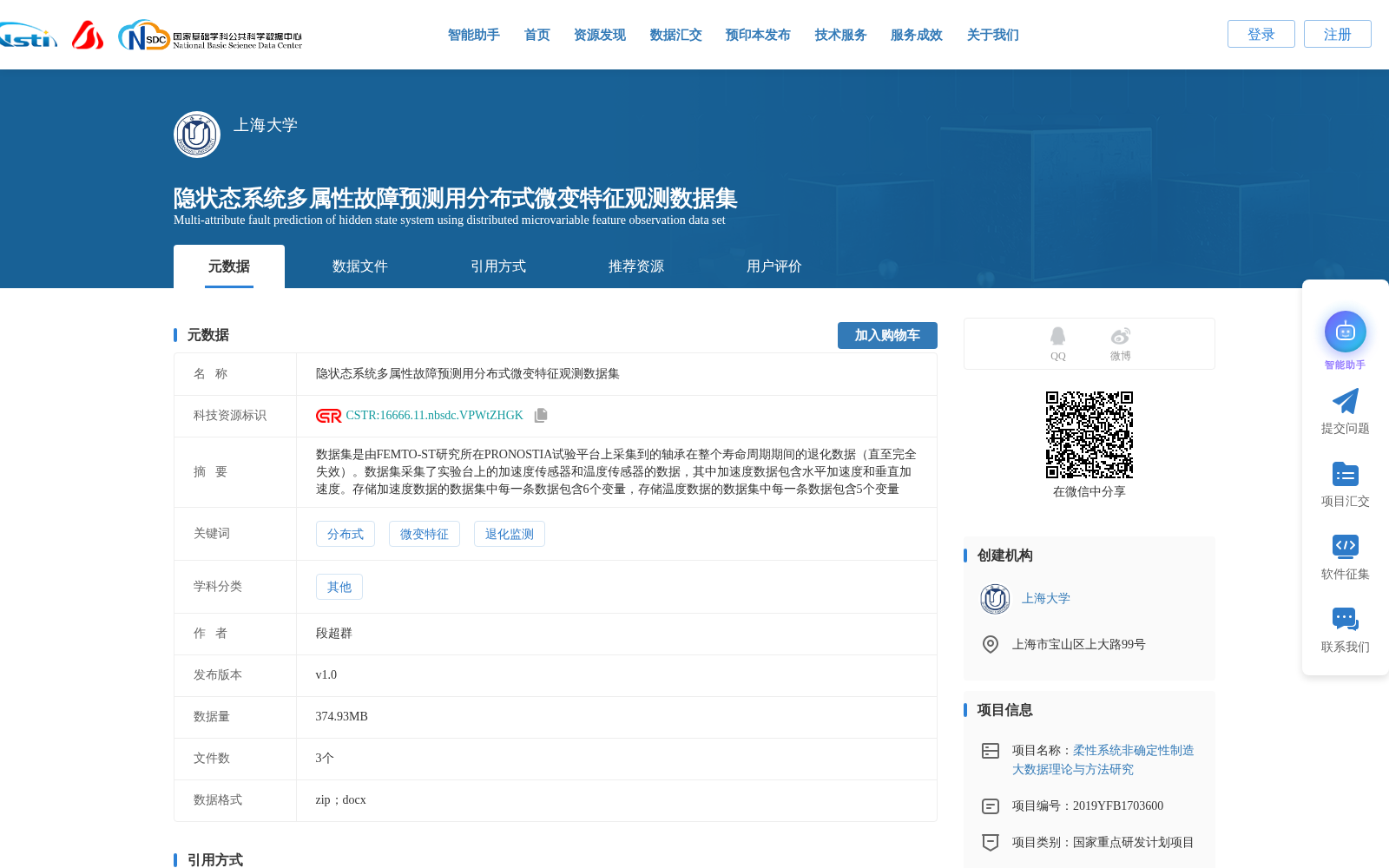This screenshot has width=1389, height=868.
Task: Select the 元数据 tab
Action: pos(229,266)
